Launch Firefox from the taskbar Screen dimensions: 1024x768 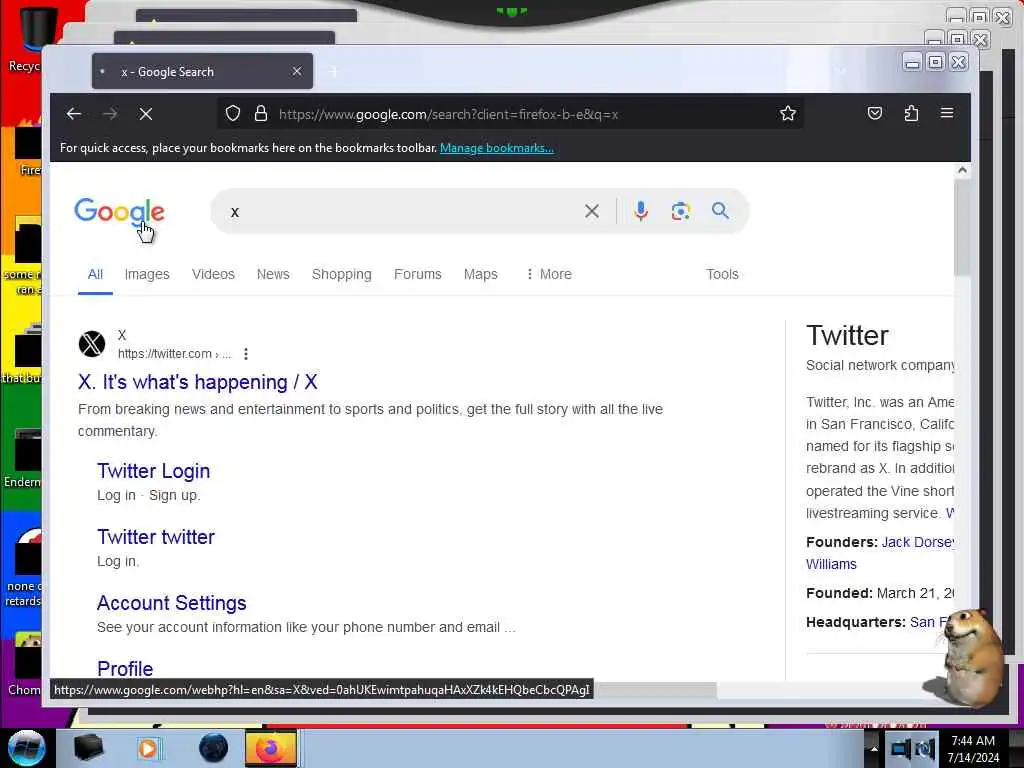point(270,748)
